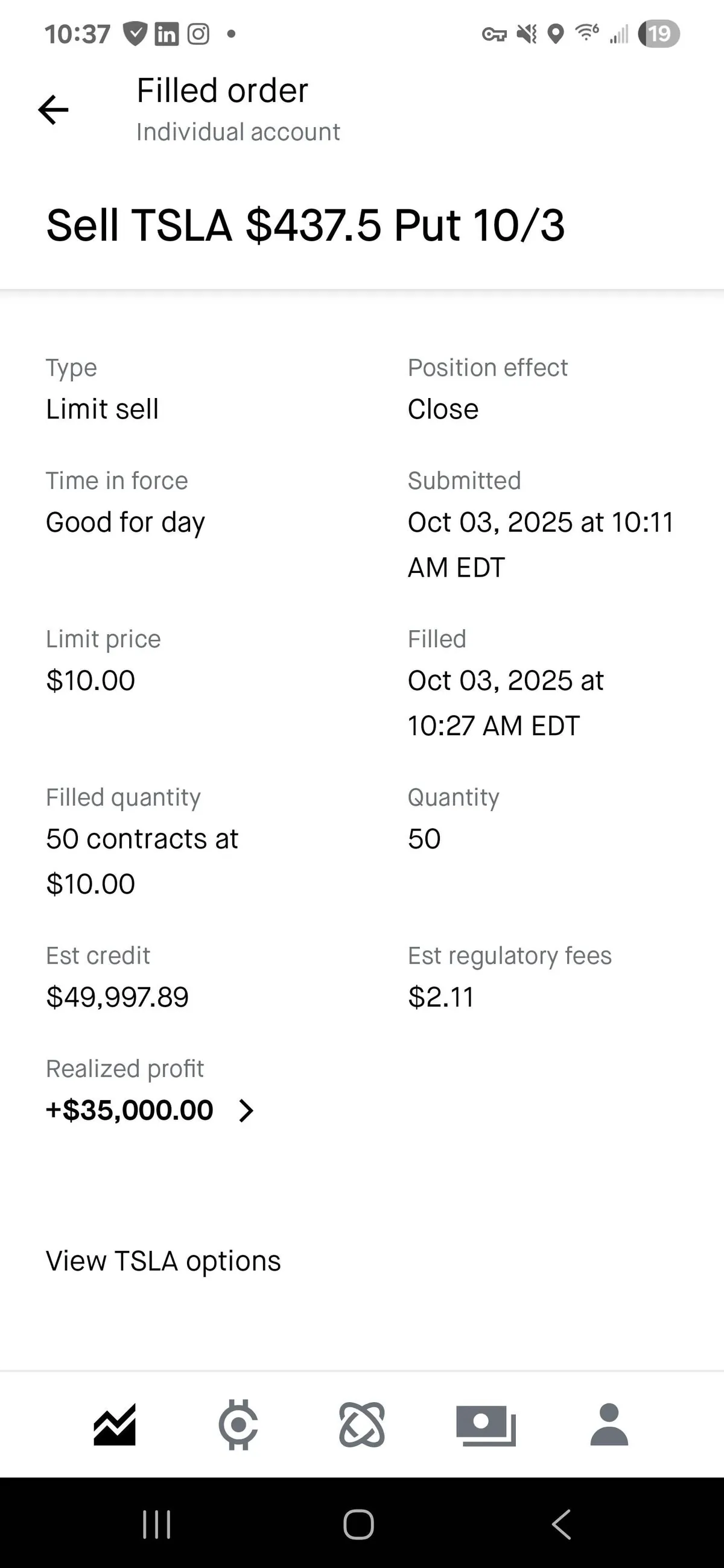
Task: Open the cash money tab
Action: point(486,1424)
